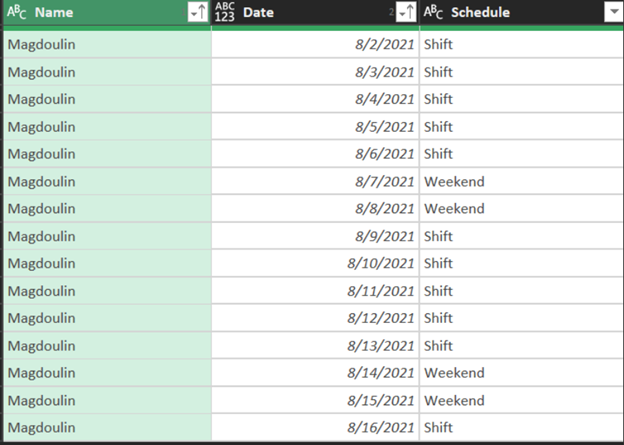Screen dimensions: 624x445
Task: Click the Weekend cell for 8/7/2021
Action: 522,182
